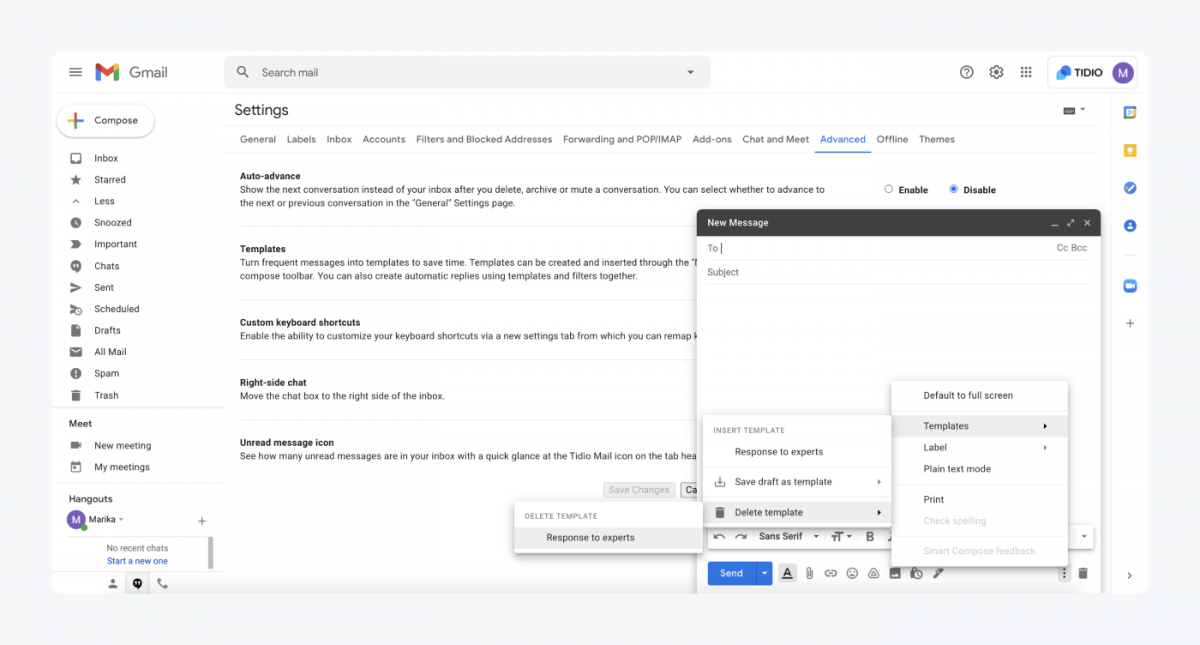Open search options dropdown arrow
The height and width of the screenshot is (645, 1200).
click(690, 72)
